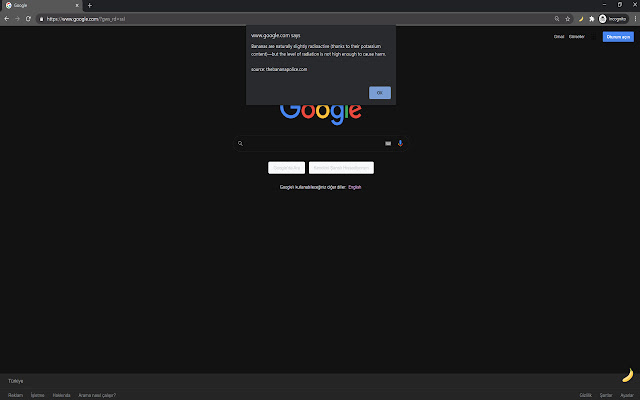The height and width of the screenshot is (400, 640).
Task: Click the Gmail link
Action: [x=559, y=37]
